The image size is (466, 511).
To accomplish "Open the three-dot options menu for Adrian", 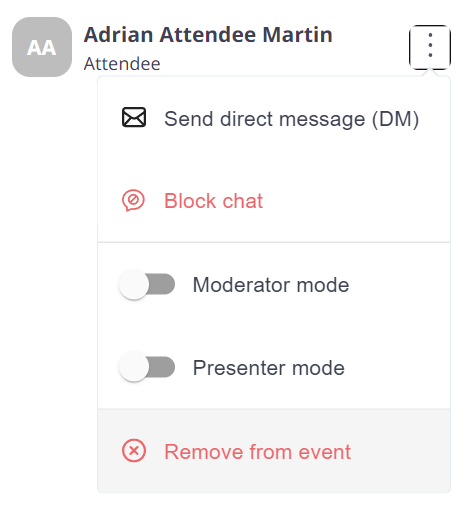I will 430,47.
